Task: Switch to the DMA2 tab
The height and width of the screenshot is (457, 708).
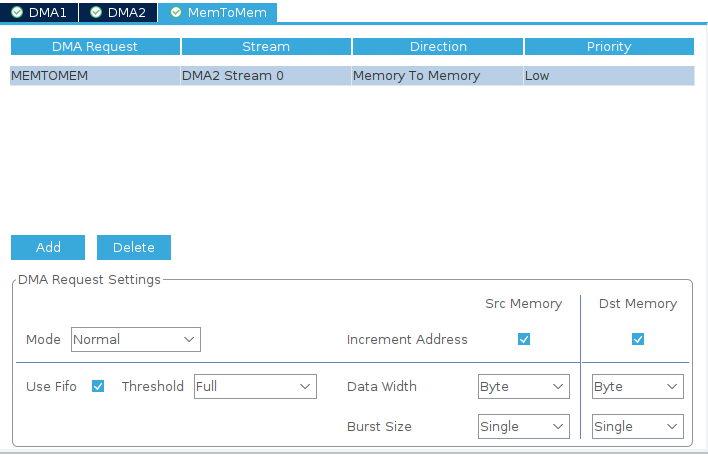Action: click(118, 13)
